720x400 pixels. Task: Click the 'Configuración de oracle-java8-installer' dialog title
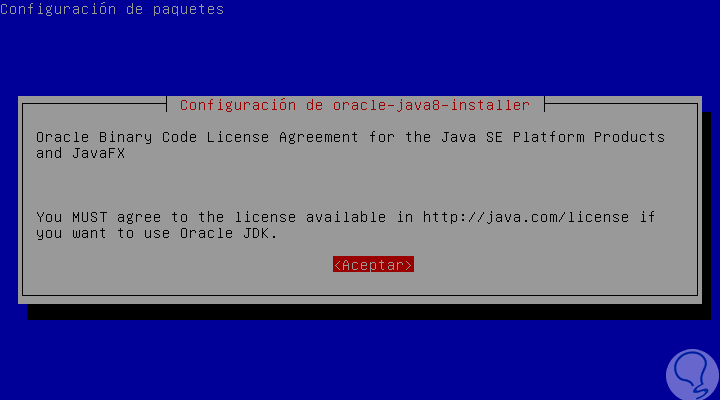click(355, 105)
